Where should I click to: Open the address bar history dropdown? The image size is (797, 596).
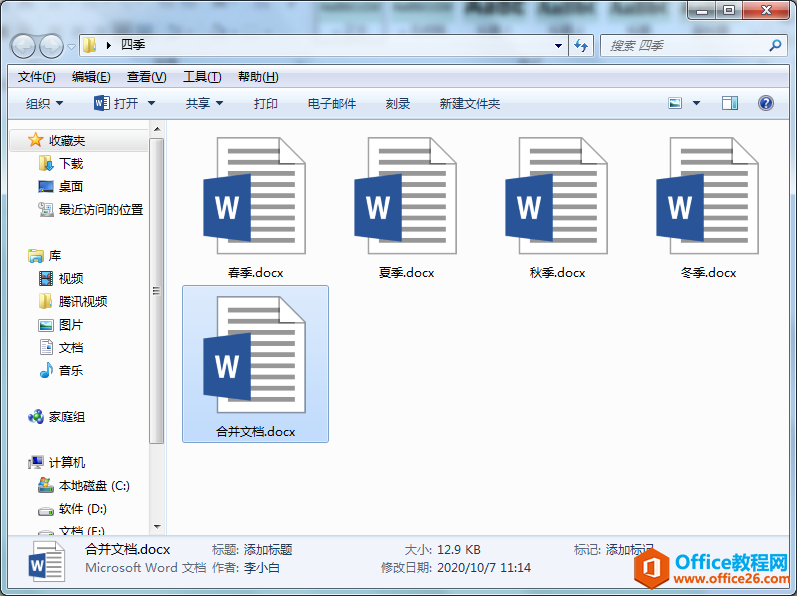(558, 46)
